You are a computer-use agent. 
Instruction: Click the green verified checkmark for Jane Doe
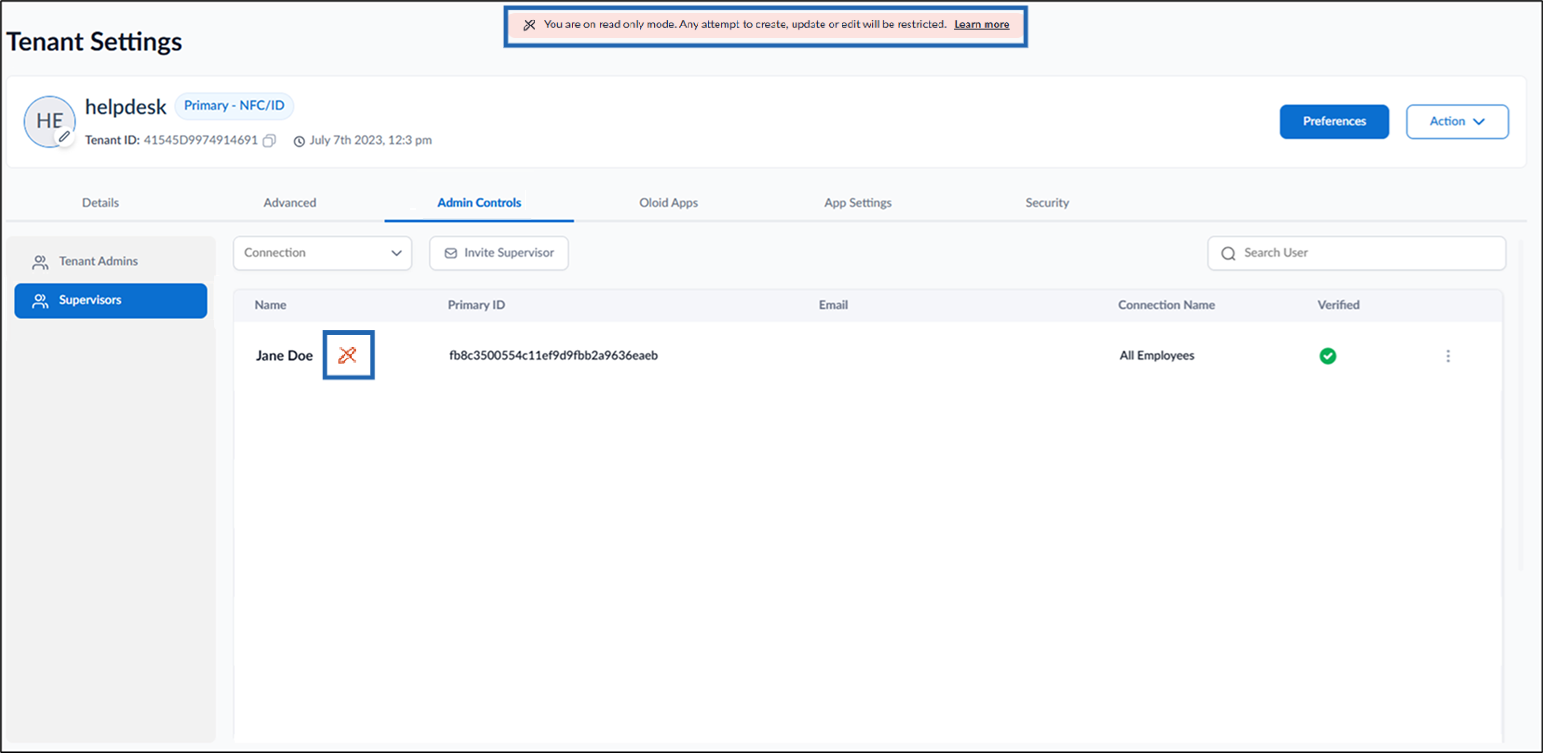(x=1328, y=356)
